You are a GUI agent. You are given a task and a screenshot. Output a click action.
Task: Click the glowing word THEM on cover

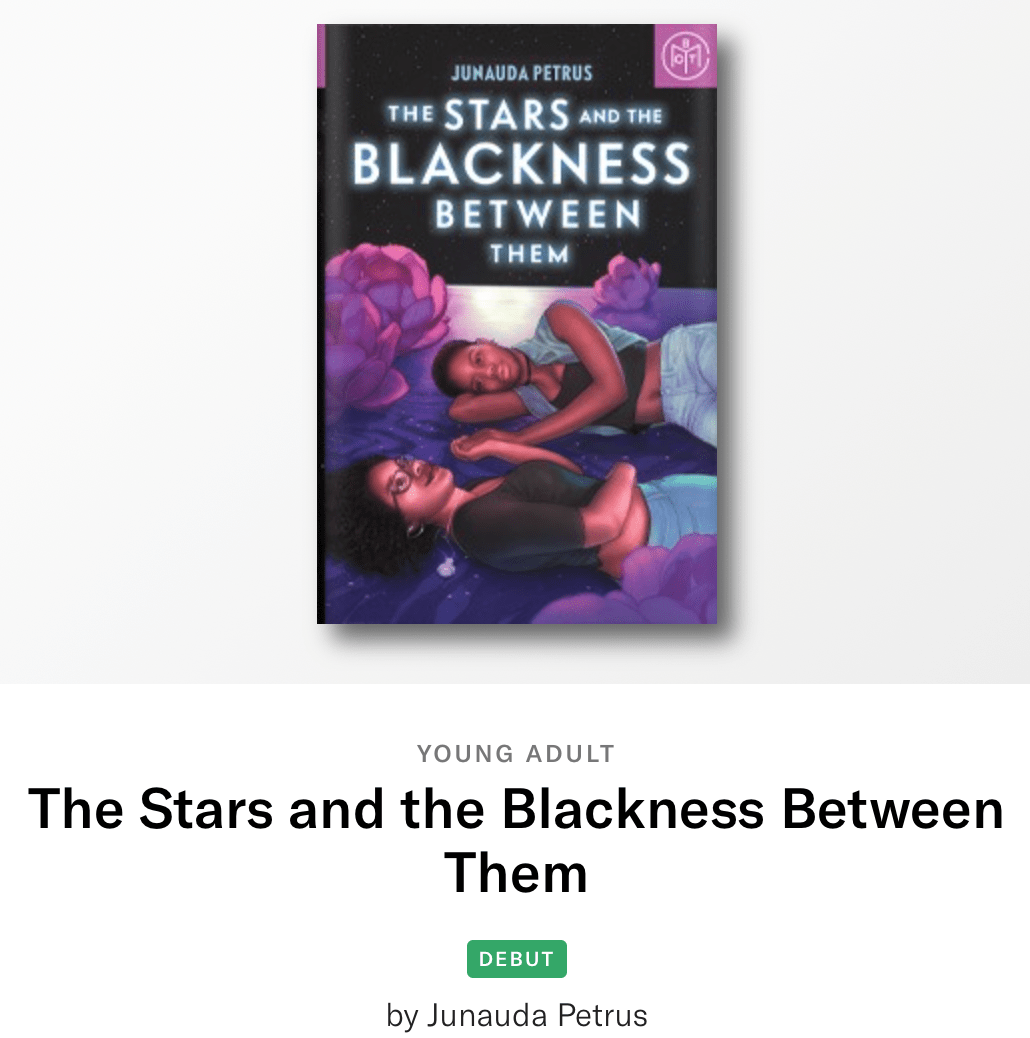pos(529,254)
